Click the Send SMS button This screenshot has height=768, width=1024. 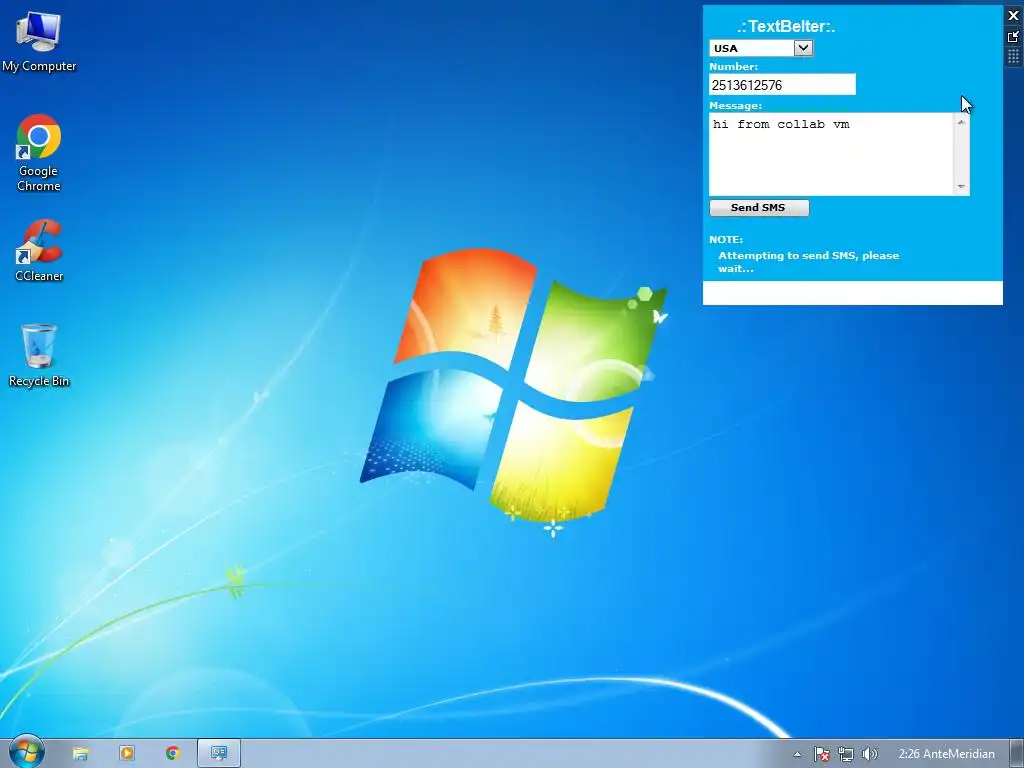[759, 208]
